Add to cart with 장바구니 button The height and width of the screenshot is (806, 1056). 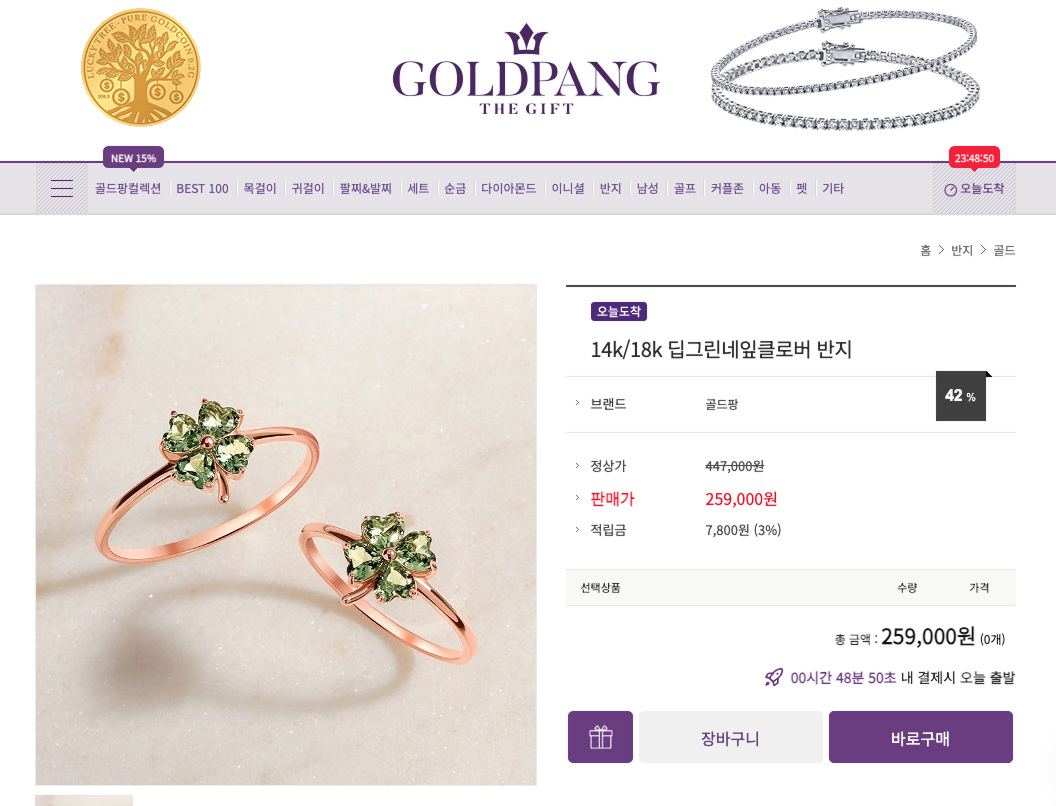[731, 737]
